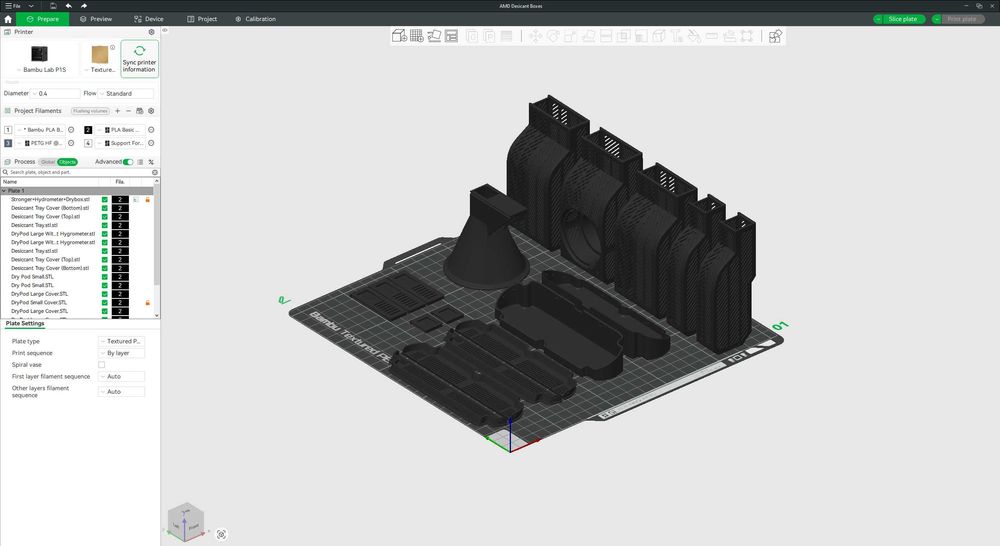Edit filament 2 preset icon
The width and height of the screenshot is (1000, 546).
tap(151, 129)
